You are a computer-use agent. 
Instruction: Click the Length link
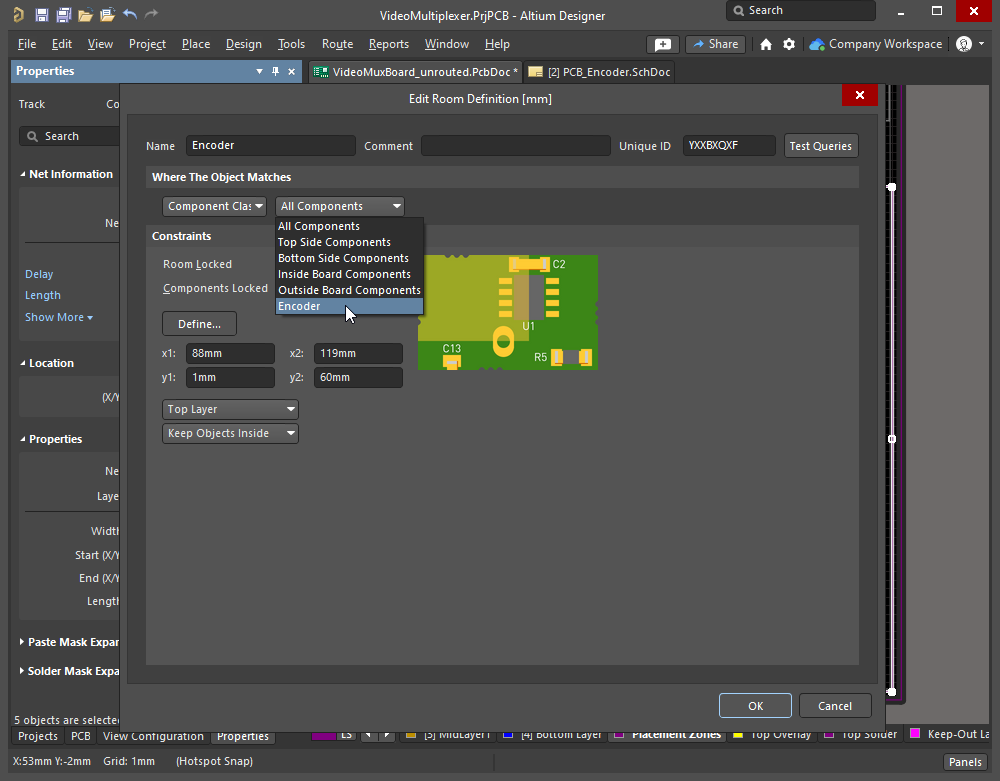point(43,295)
